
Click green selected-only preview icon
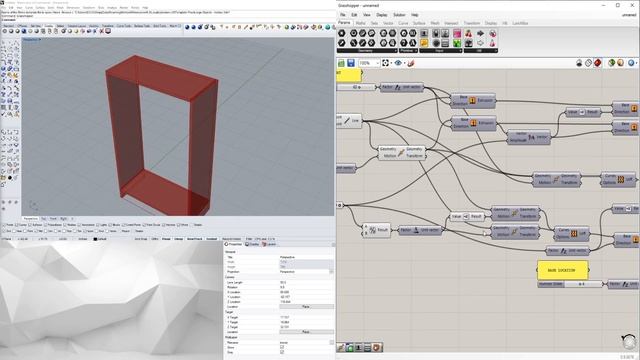(611, 63)
